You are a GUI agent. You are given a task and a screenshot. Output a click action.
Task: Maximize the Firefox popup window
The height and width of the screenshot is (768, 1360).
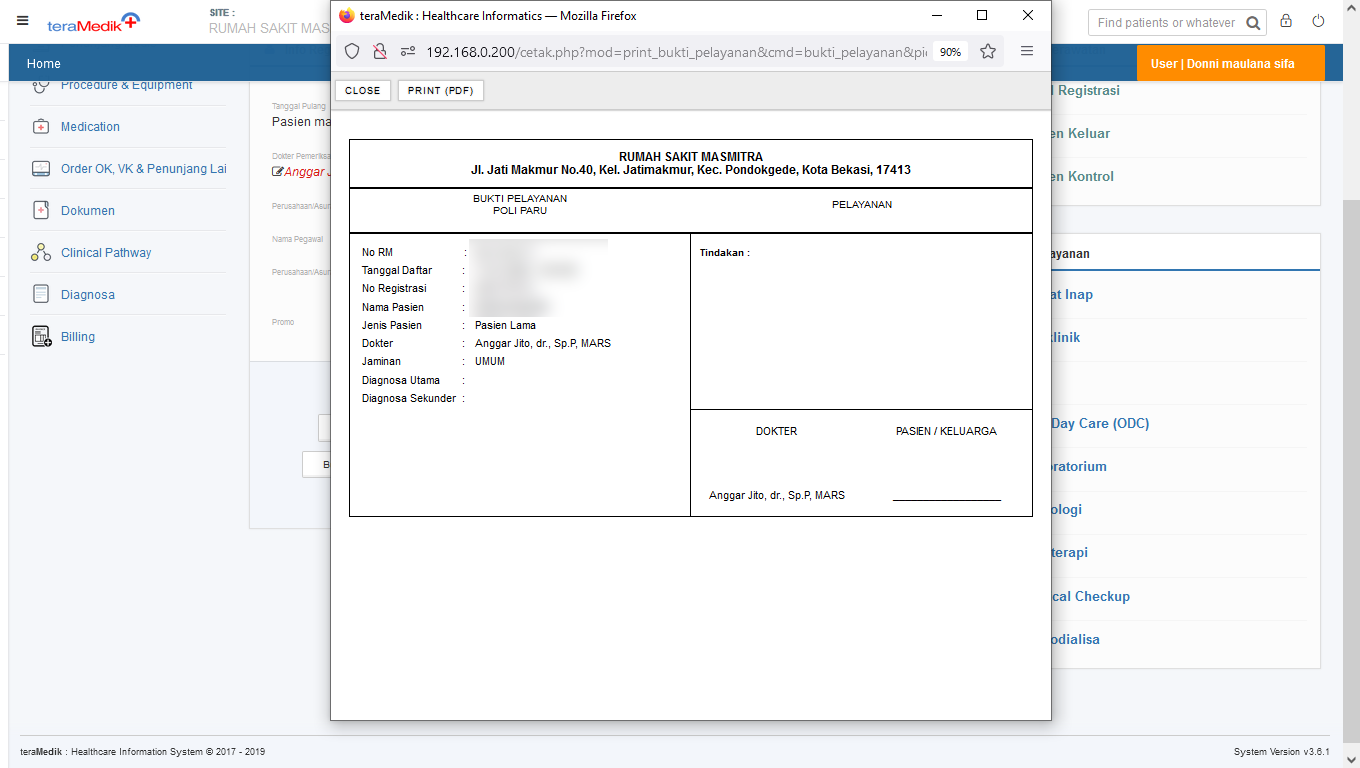point(982,15)
